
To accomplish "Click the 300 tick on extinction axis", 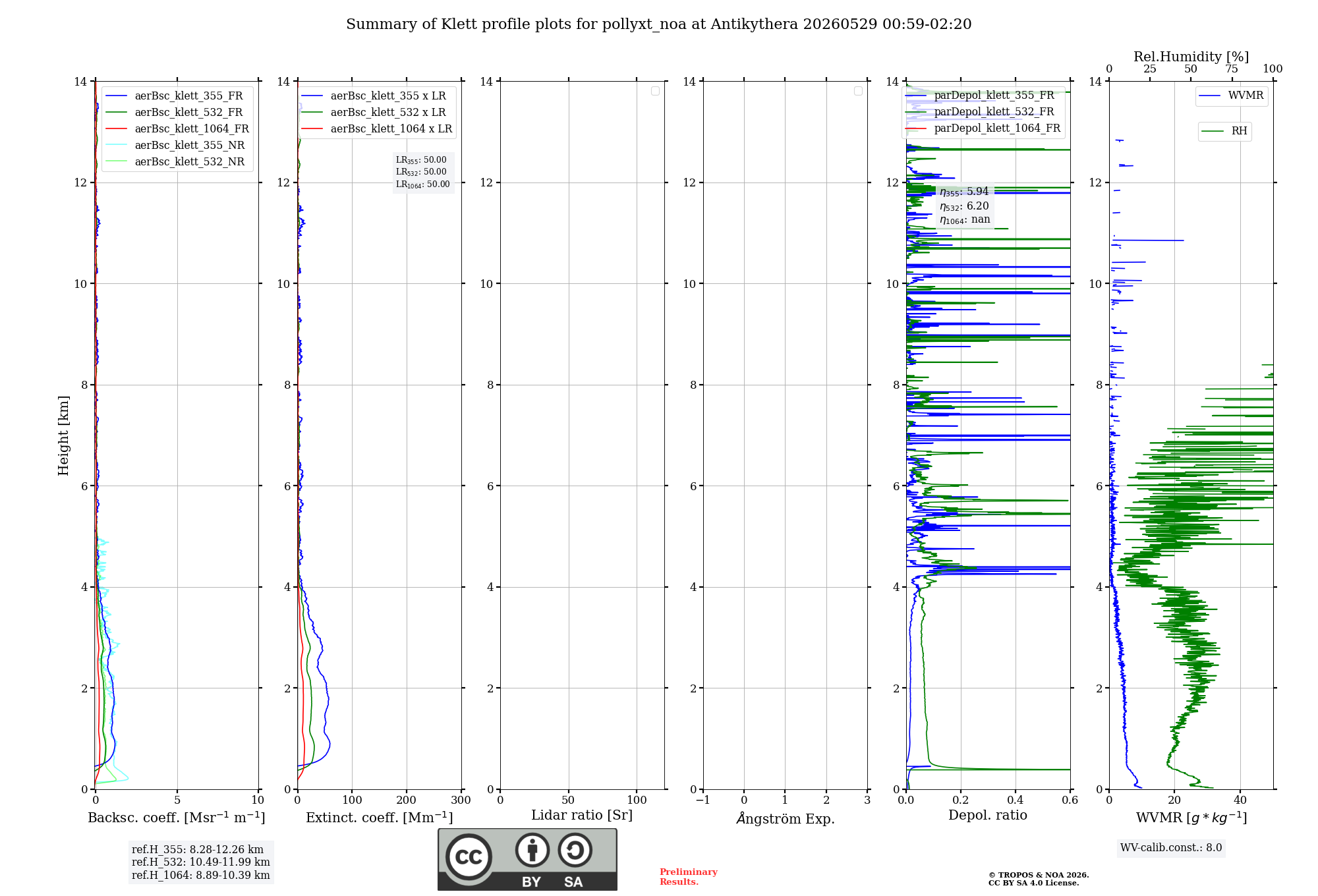I will [x=461, y=800].
